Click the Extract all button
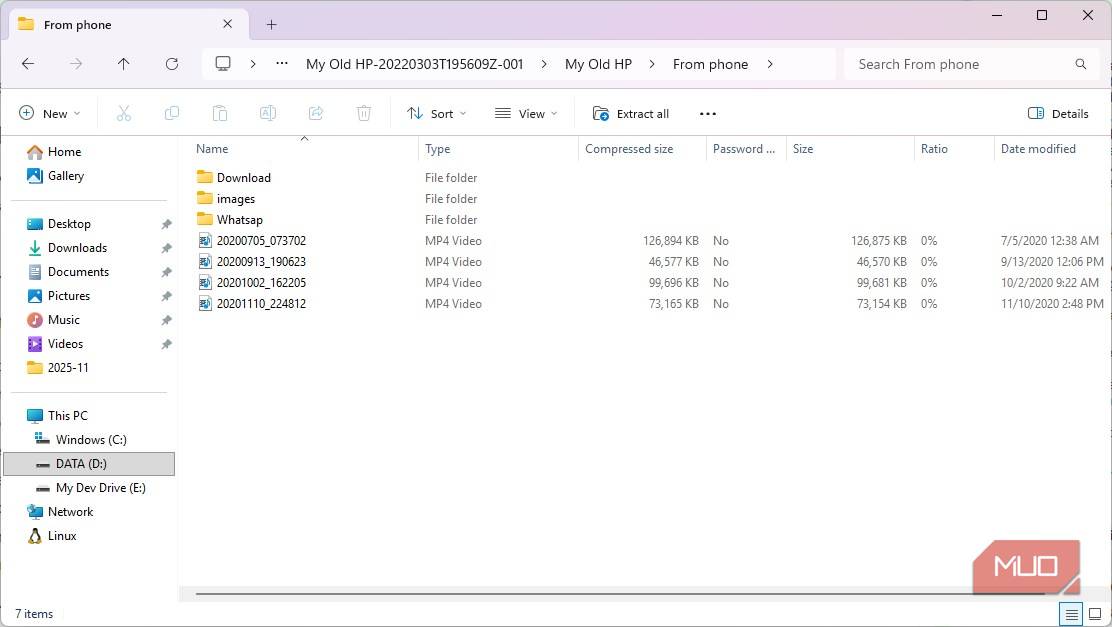The height and width of the screenshot is (627, 1112). (x=631, y=114)
